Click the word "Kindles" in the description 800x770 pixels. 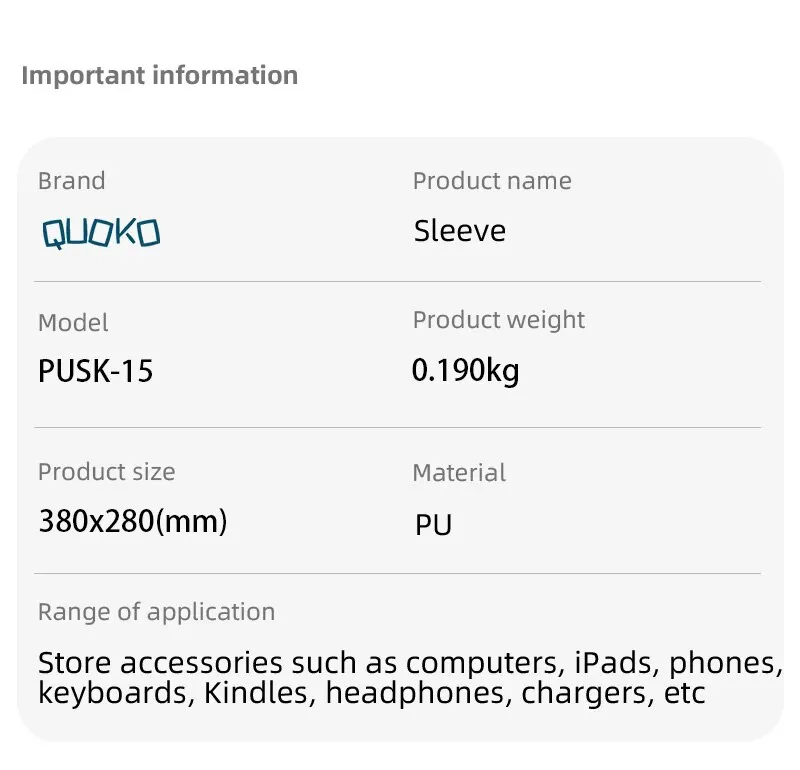tap(260, 693)
